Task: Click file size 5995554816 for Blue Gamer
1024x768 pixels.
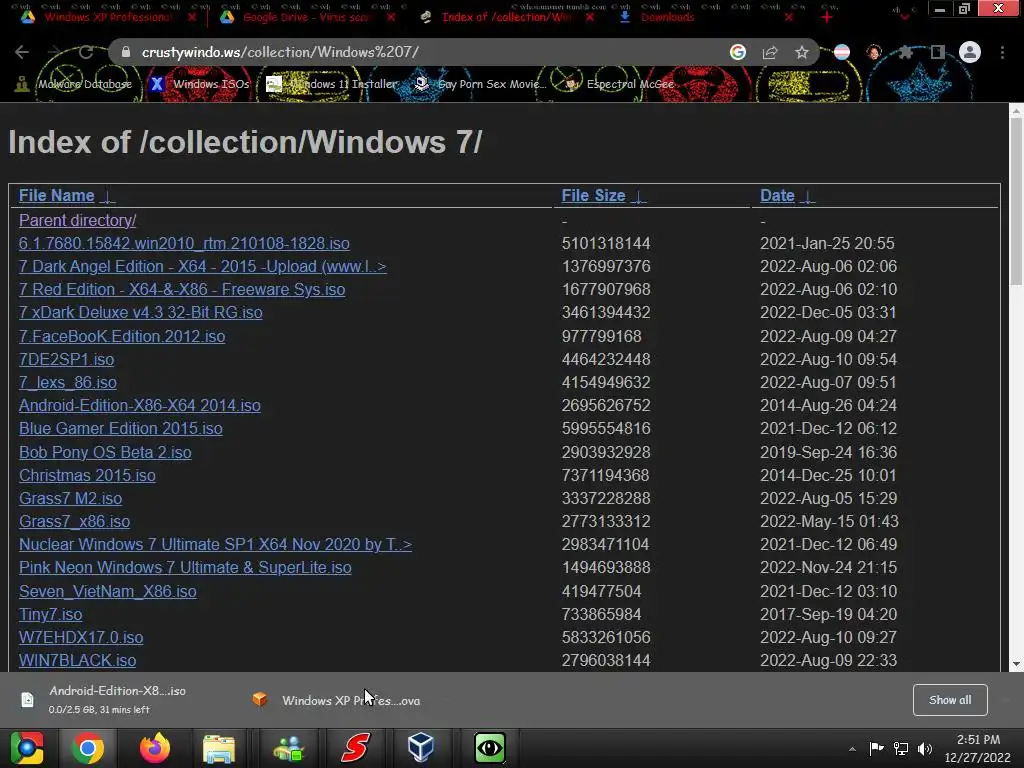Action: [606, 428]
